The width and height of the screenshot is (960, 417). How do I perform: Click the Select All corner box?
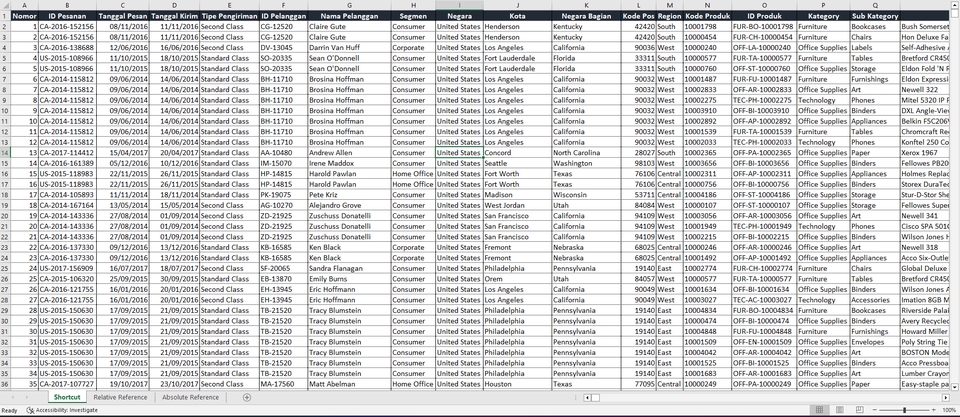(x=5, y=6)
